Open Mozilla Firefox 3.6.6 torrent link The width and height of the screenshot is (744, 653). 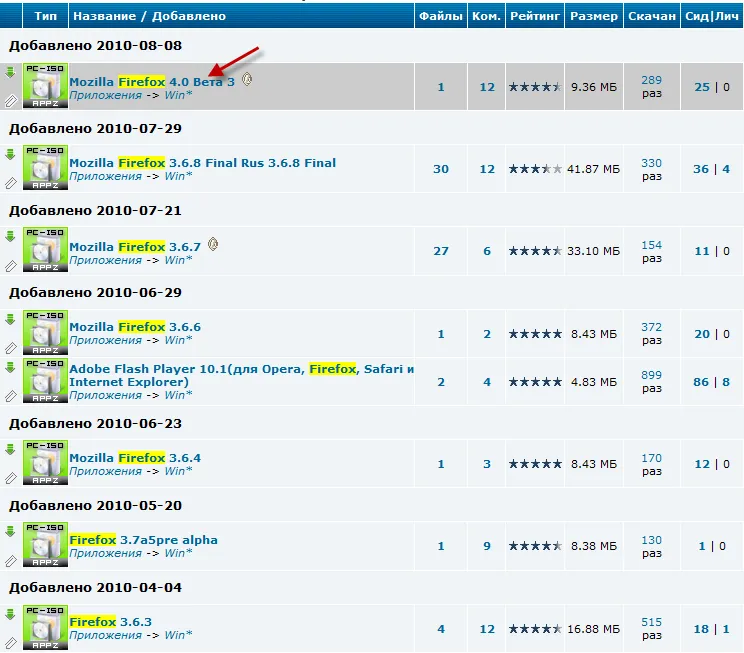pyautogui.click(x=135, y=327)
